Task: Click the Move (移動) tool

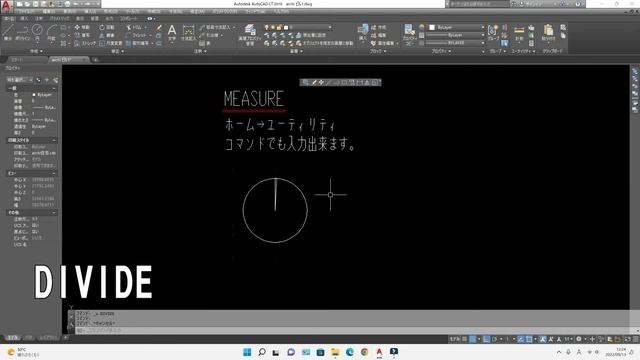Action: pyautogui.click(x=82, y=27)
